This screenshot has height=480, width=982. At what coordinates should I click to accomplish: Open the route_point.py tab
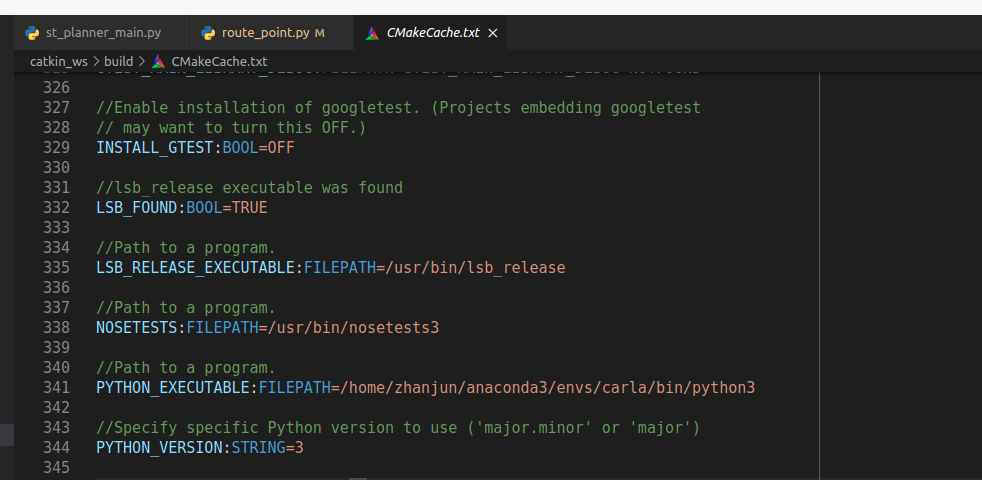(x=265, y=32)
